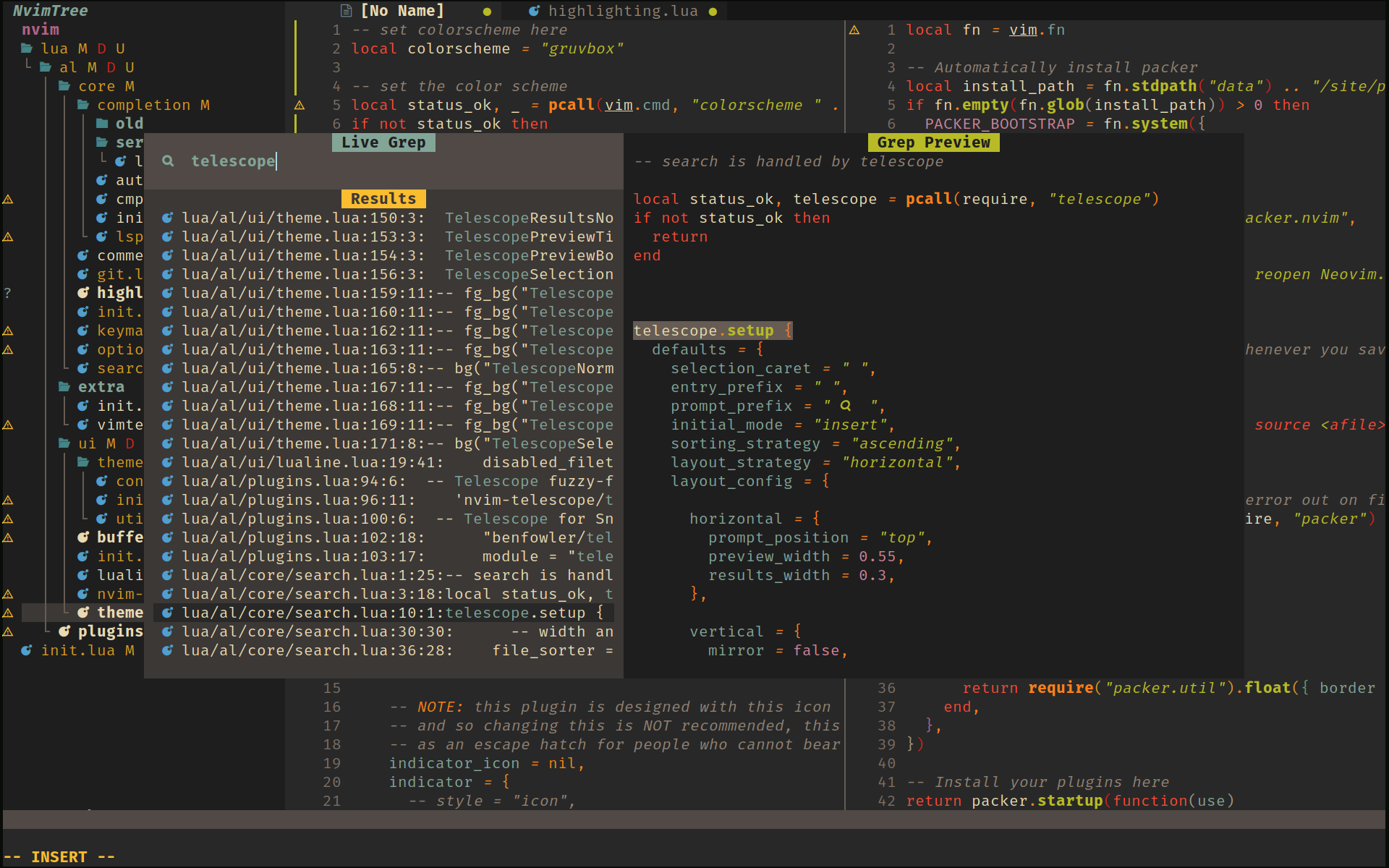
Task: Click lua icon of theme.lua:163:11 result
Action: pos(167,349)
